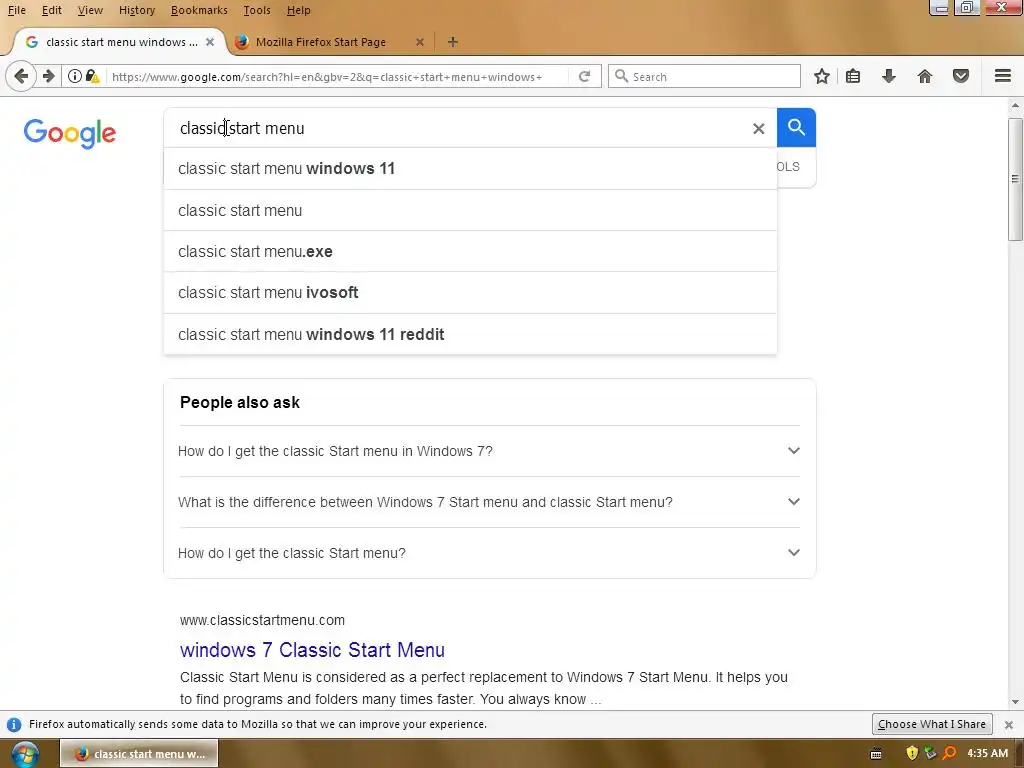Screen dimensions: 1024x768
Task: Choose suggestion 'classic start menu ivosoft'
Action: [470, 293]
